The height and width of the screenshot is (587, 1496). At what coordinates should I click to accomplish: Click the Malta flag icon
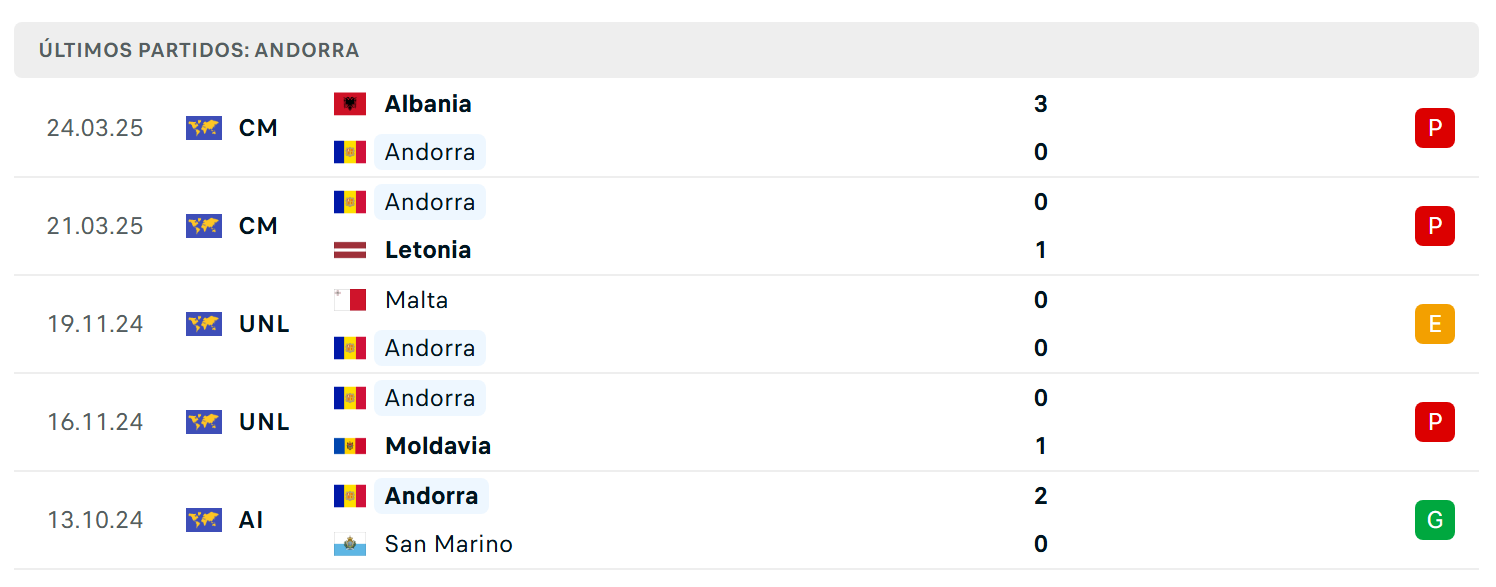(x=350, y=300)
